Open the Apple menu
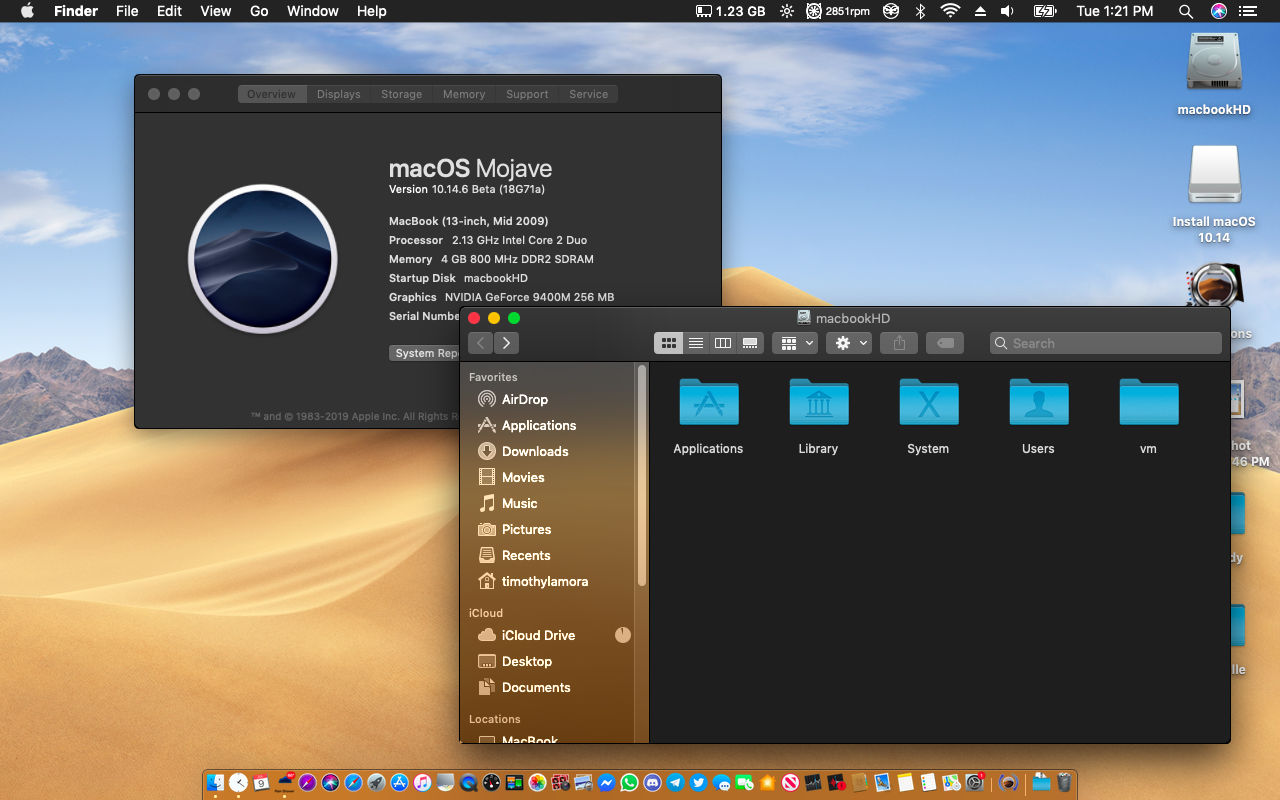The image size is (1280, 800). pos(28,11)
